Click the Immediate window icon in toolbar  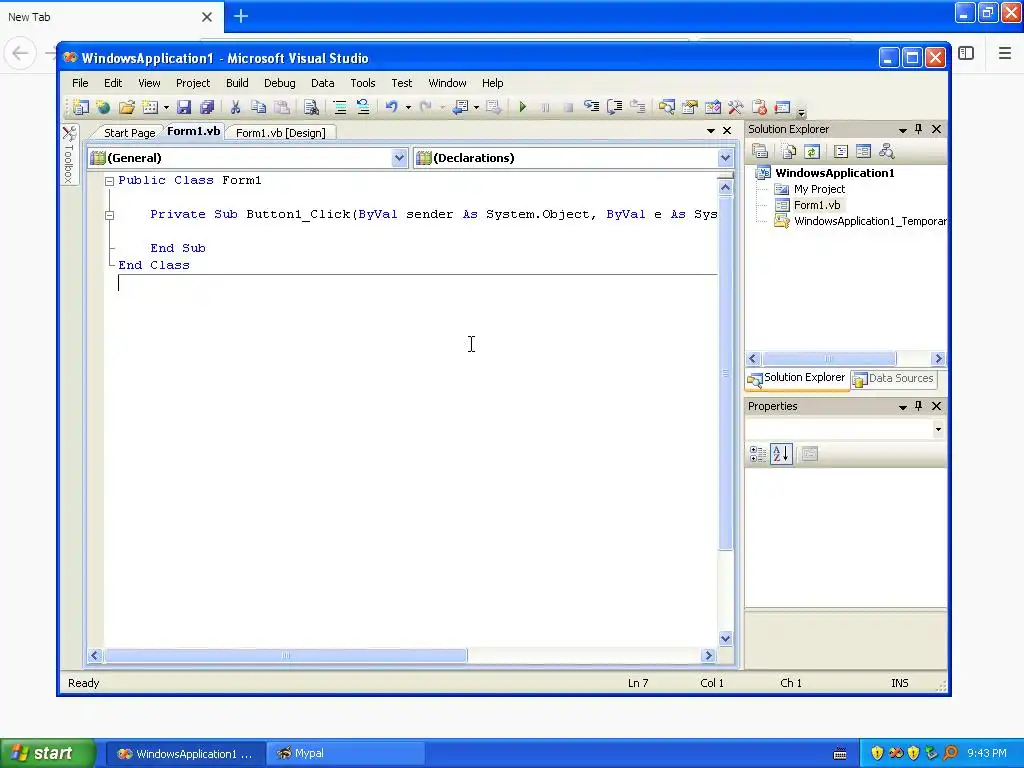(x=782, y=107)
